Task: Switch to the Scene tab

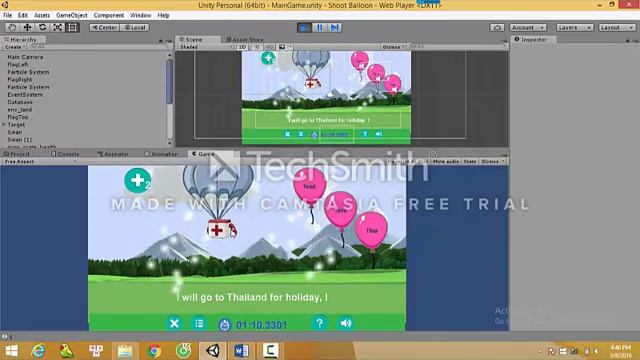Action: pyautogui.click(x=198, y=40)
